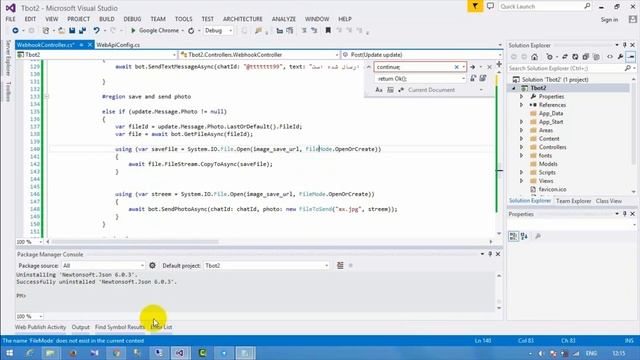The height and width of the screenshot is (360, 640).
Task: Expand the References node
Action: [522, 105]
